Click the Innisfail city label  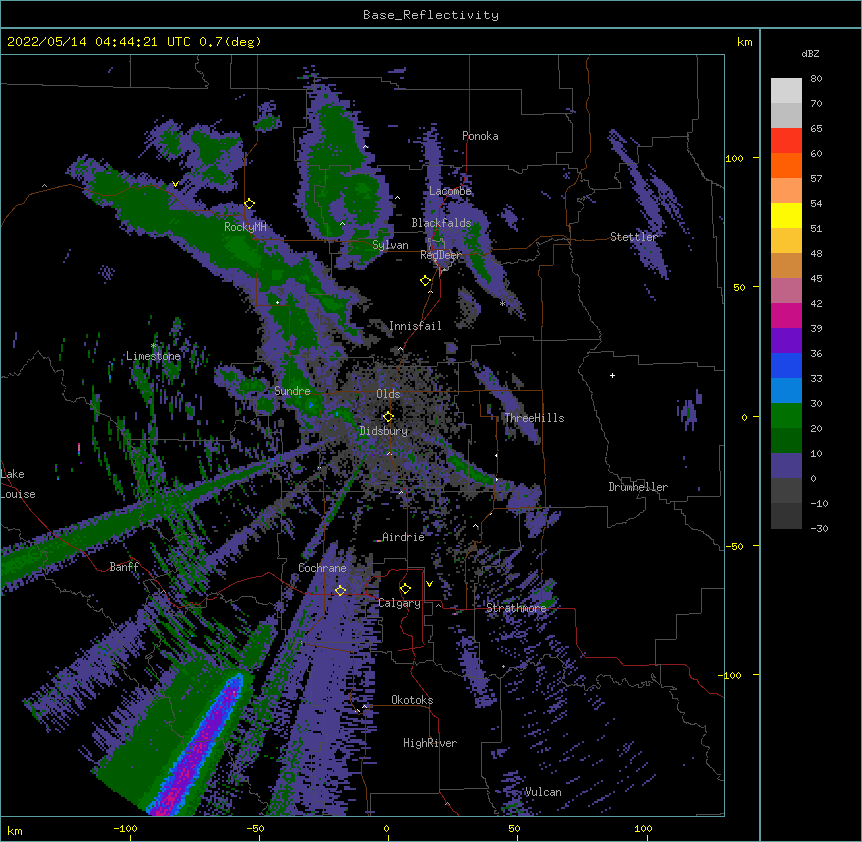(x=415, y=326)
